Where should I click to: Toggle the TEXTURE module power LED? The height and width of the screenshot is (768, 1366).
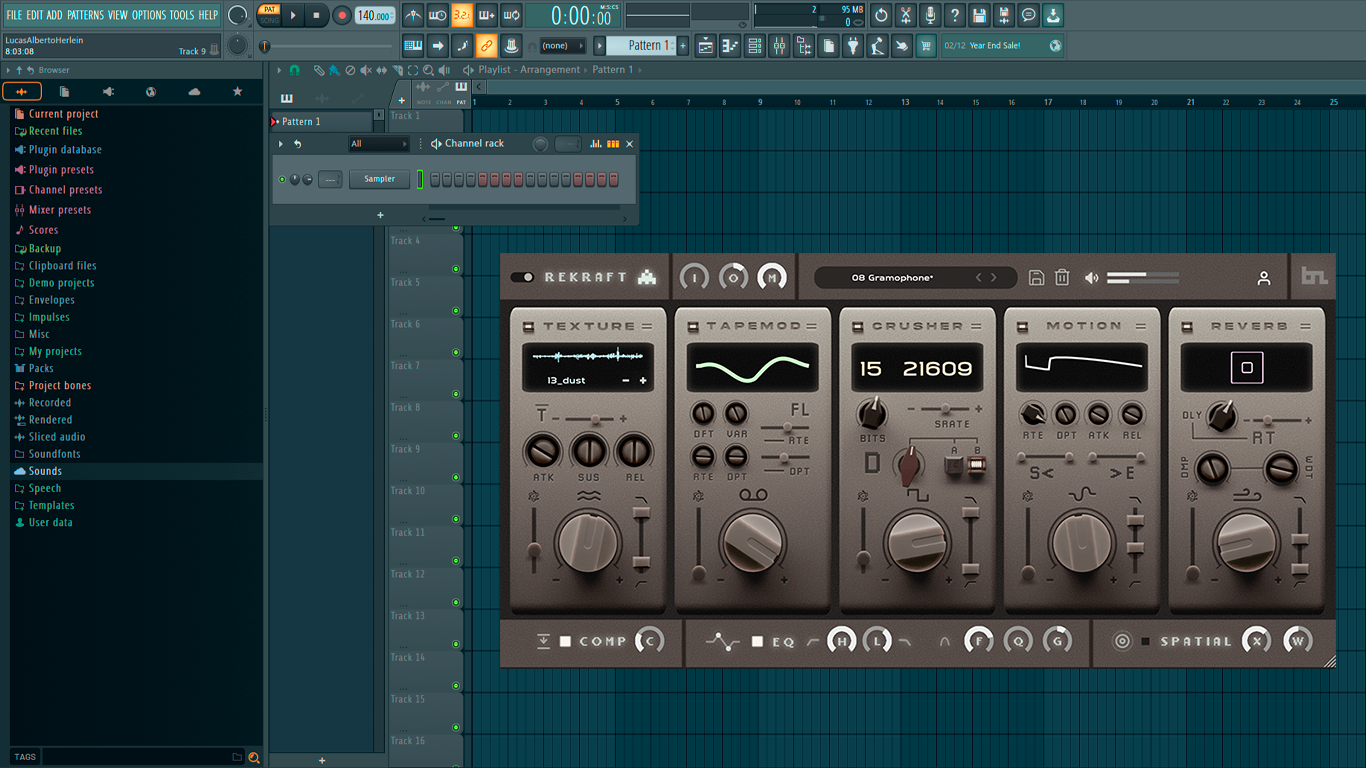pyautogui.click(x=529, y=326)
